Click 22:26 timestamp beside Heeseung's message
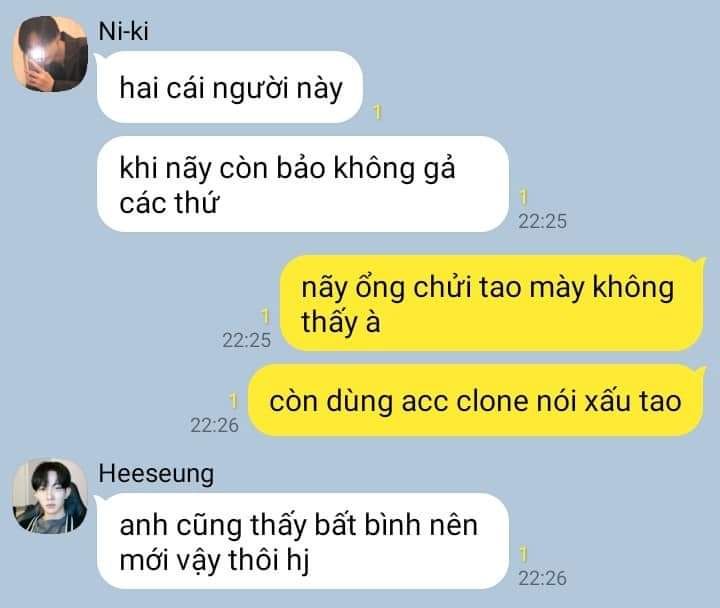The height and width of the screenshot is (608, 720). point(542,578)
